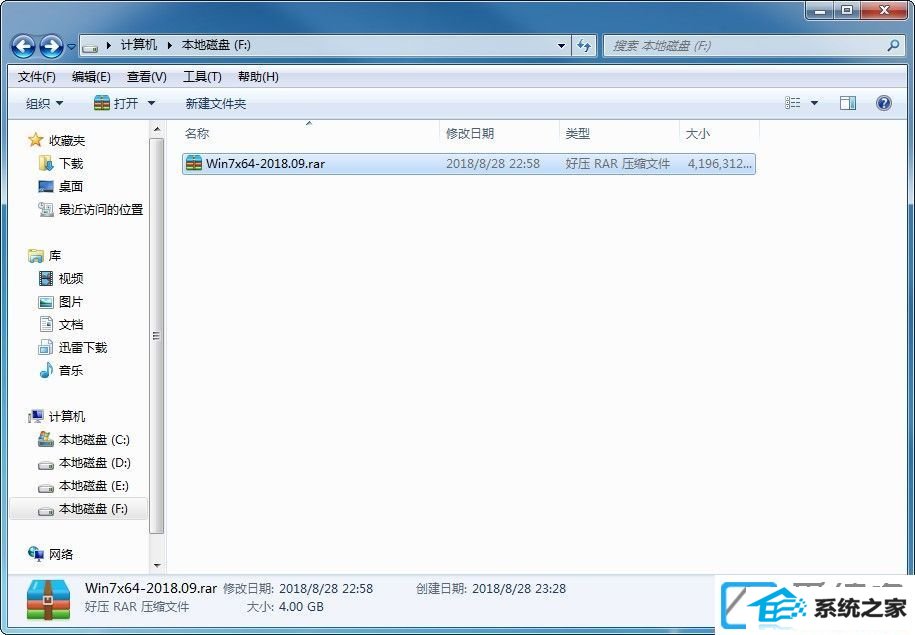Open the 视频 library
The width and height of the screenshot is (915, 635).
71,278
